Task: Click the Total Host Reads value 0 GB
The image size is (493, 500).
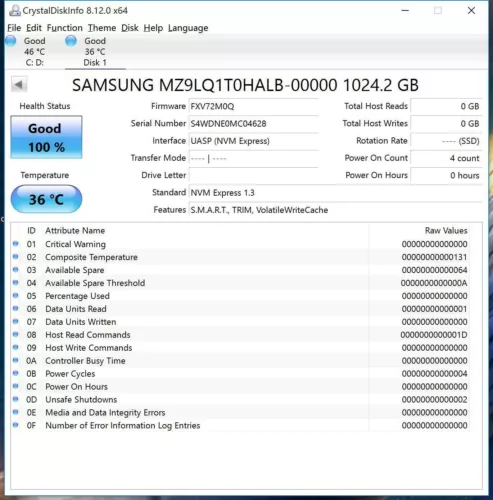Action: (x=446, y=106)
